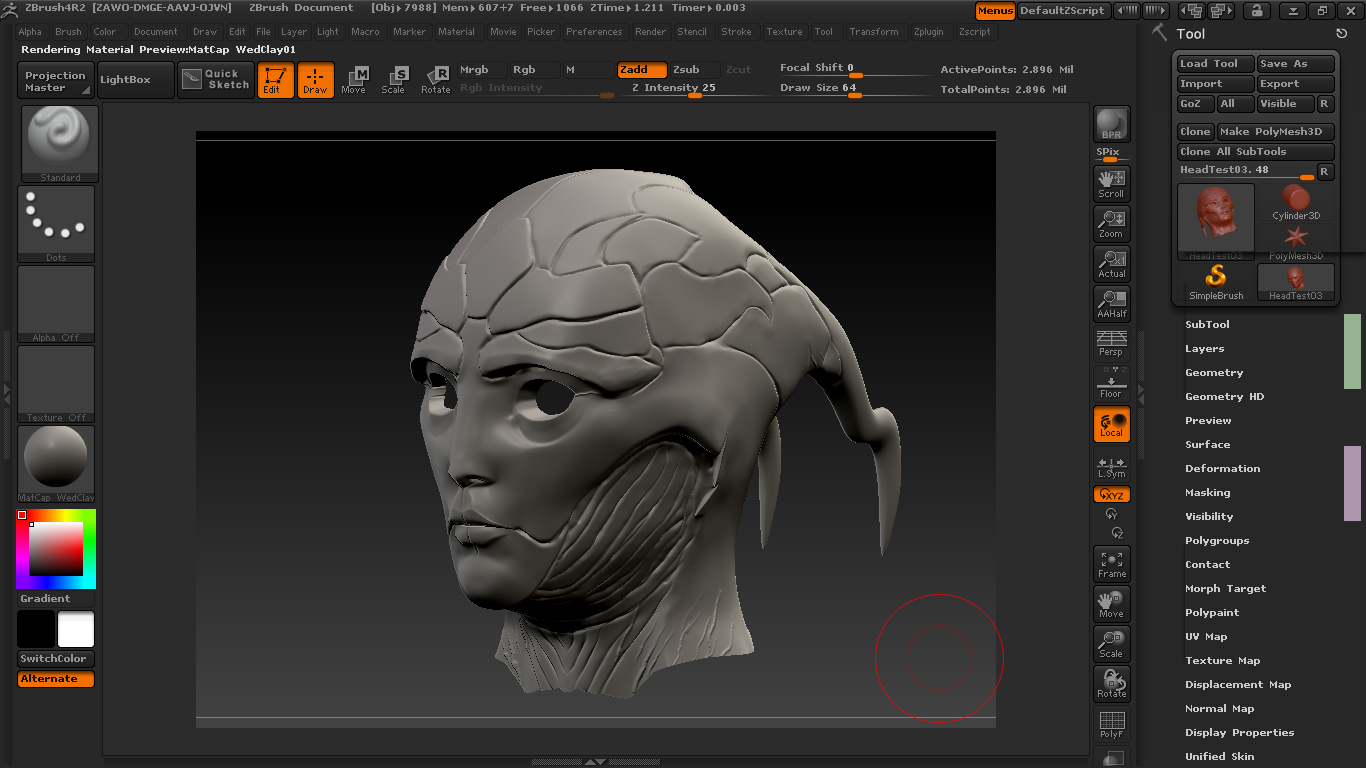
Task: Select the Scroll canvas tool
Action: pos(1111,183)
